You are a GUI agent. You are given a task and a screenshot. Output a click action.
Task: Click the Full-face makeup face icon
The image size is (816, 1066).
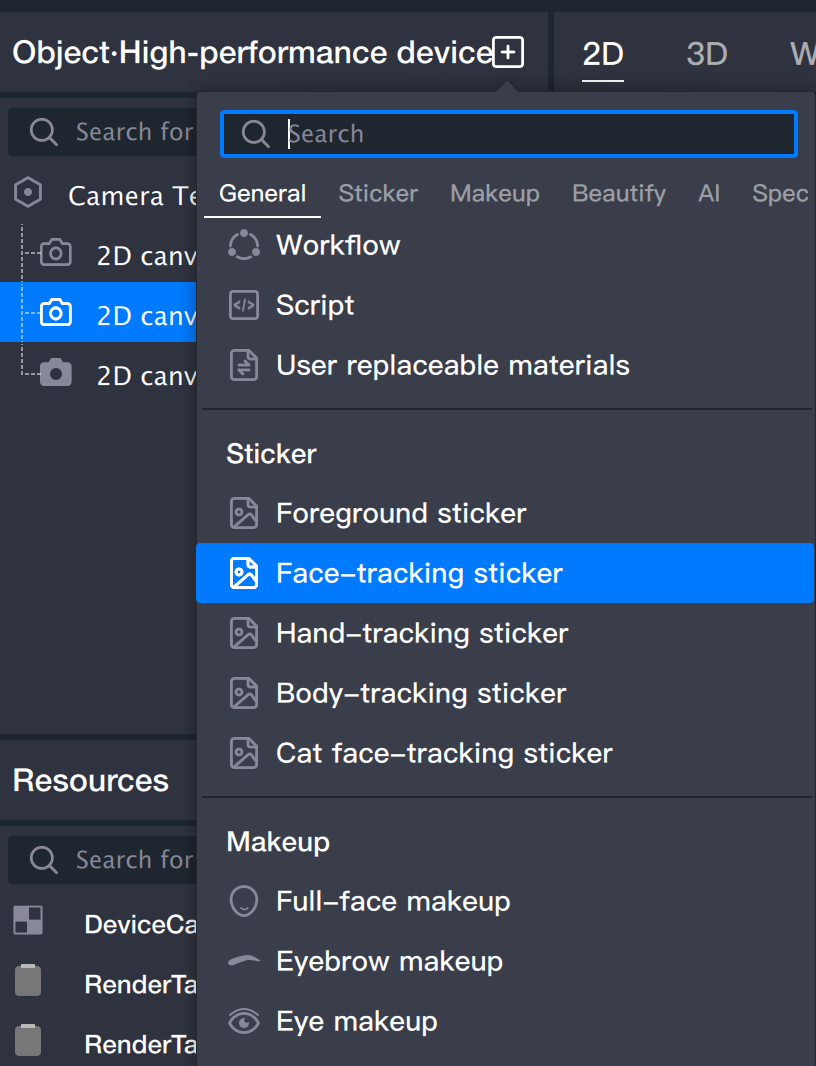pyautogui.click(x=244, y=901)
